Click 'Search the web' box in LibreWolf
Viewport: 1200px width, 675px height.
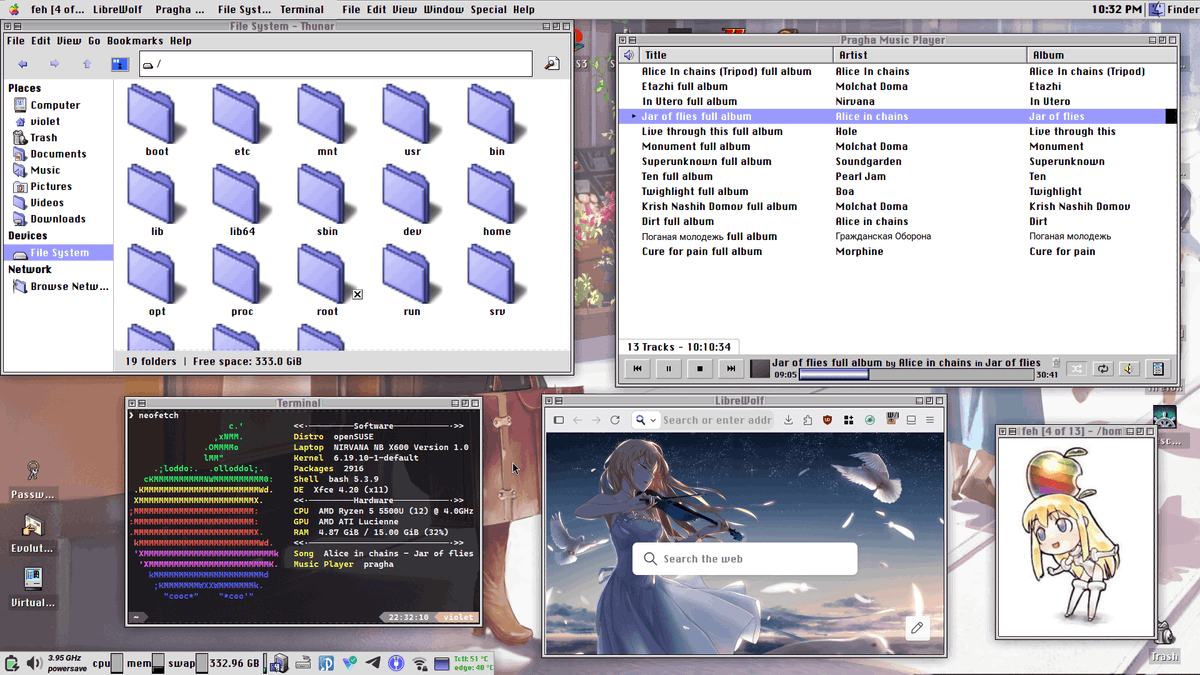(745, 559)
